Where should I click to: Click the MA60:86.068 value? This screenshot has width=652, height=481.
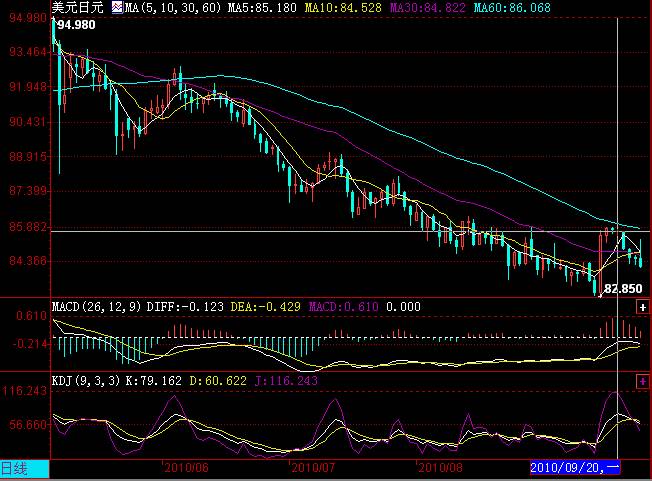[x=512, y=7]
